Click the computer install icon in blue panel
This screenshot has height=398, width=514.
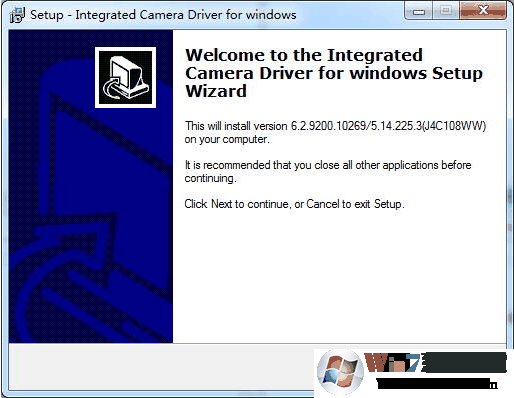click(125, 77)
